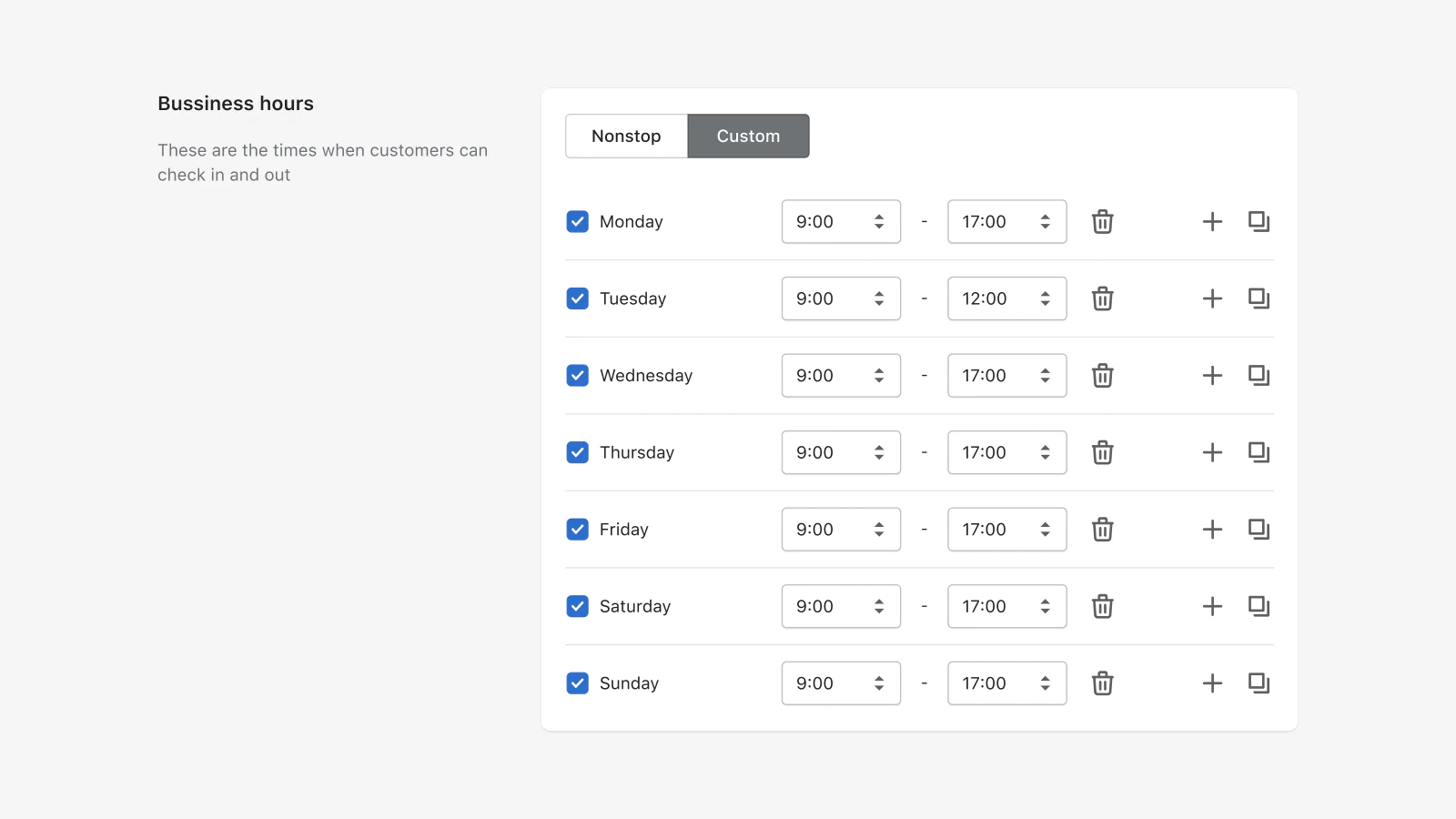Click the Saturday day label

(635, 607)
